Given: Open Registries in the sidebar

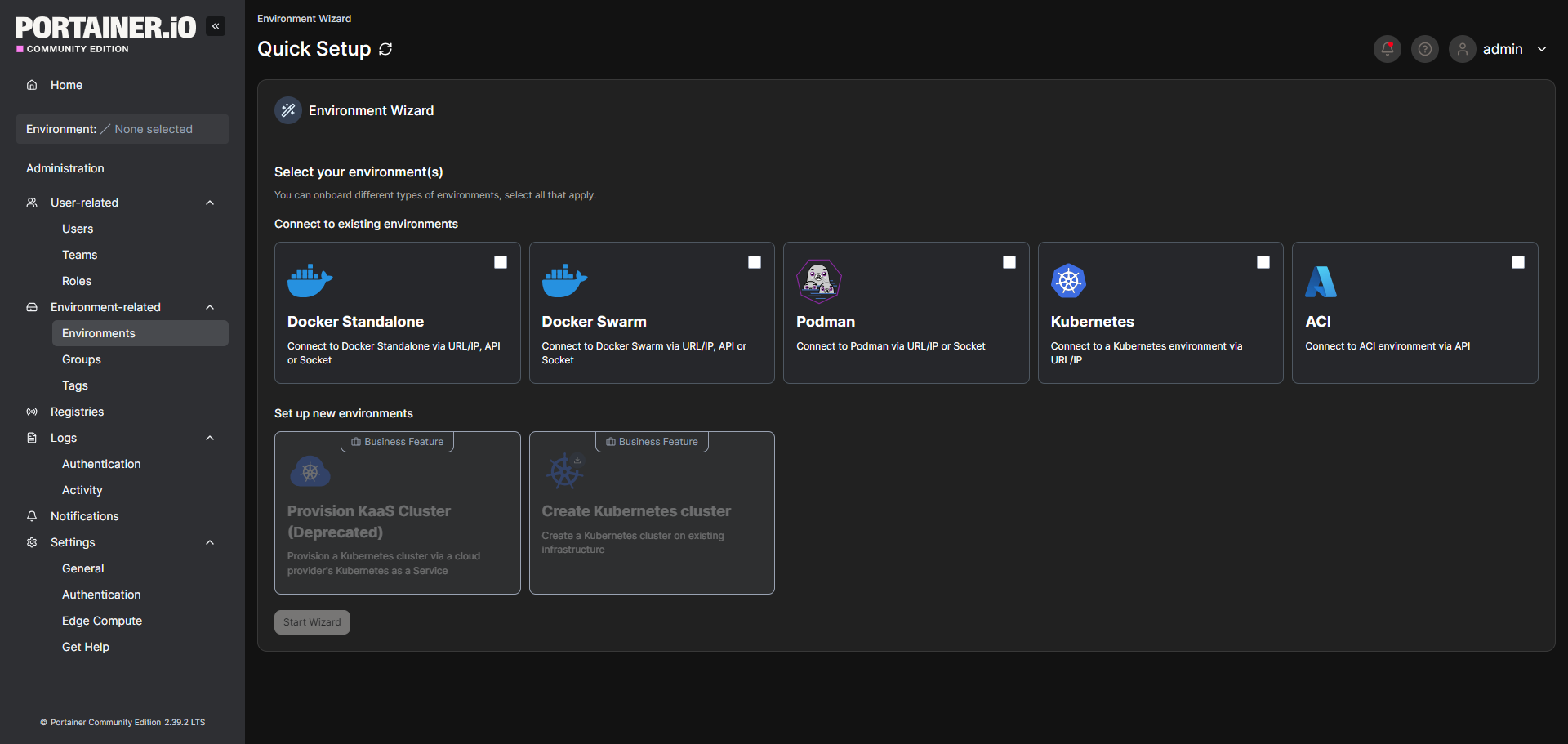Looking at the screenshot, I should pyautogui.click(x=122, y=412).
